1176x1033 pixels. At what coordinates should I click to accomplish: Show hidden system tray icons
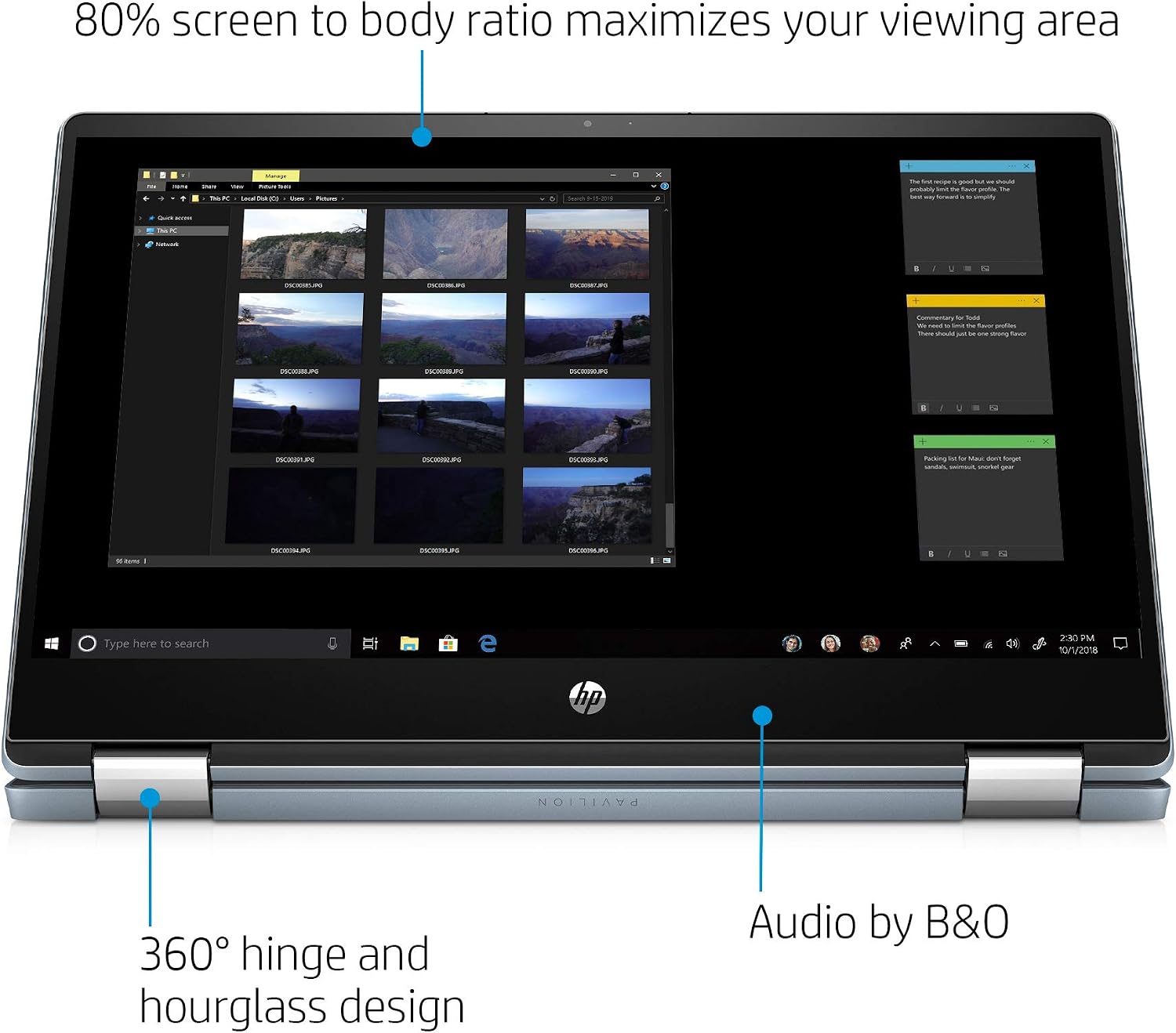coord(935,643)
